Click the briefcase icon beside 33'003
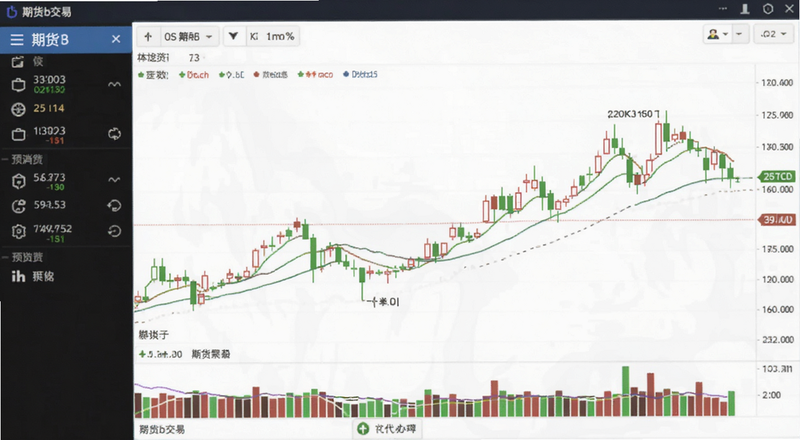This screenshot has height=440, width=800. [18, 85]
